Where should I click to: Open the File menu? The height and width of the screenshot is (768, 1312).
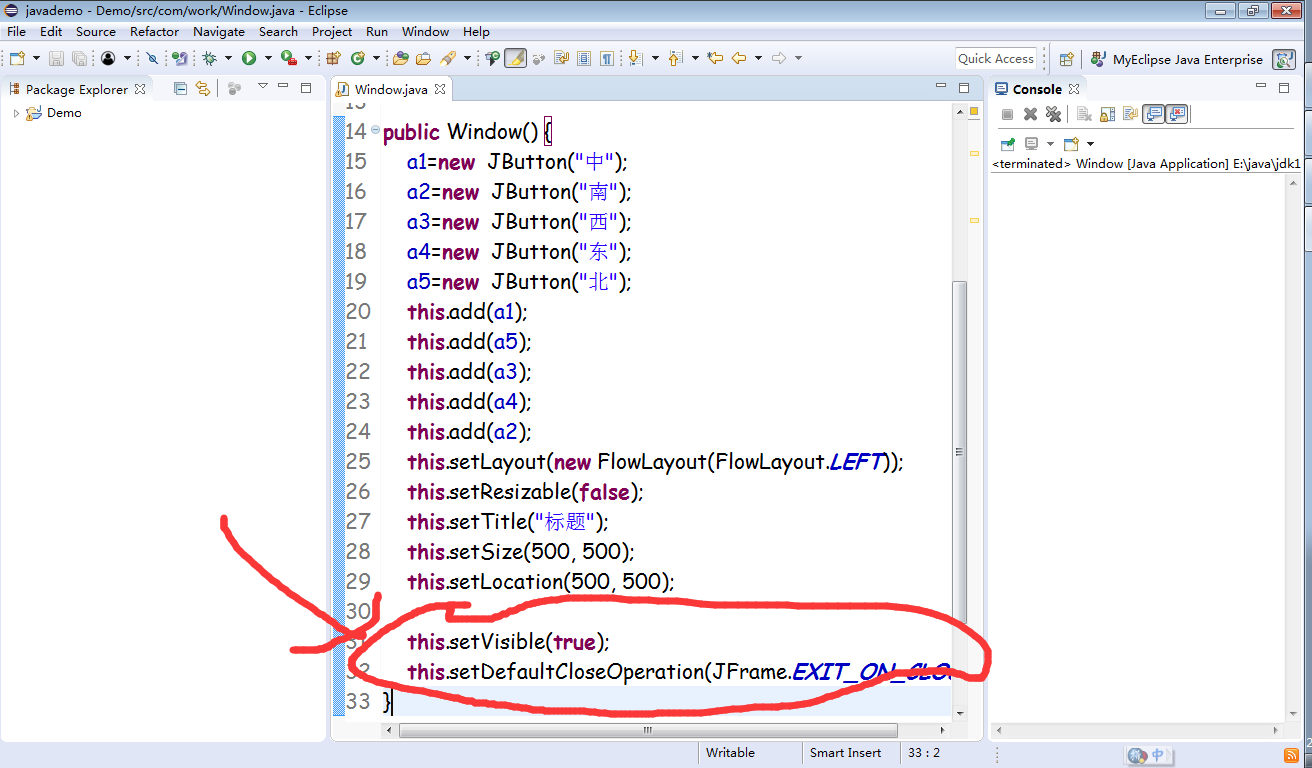click(16, 31)
